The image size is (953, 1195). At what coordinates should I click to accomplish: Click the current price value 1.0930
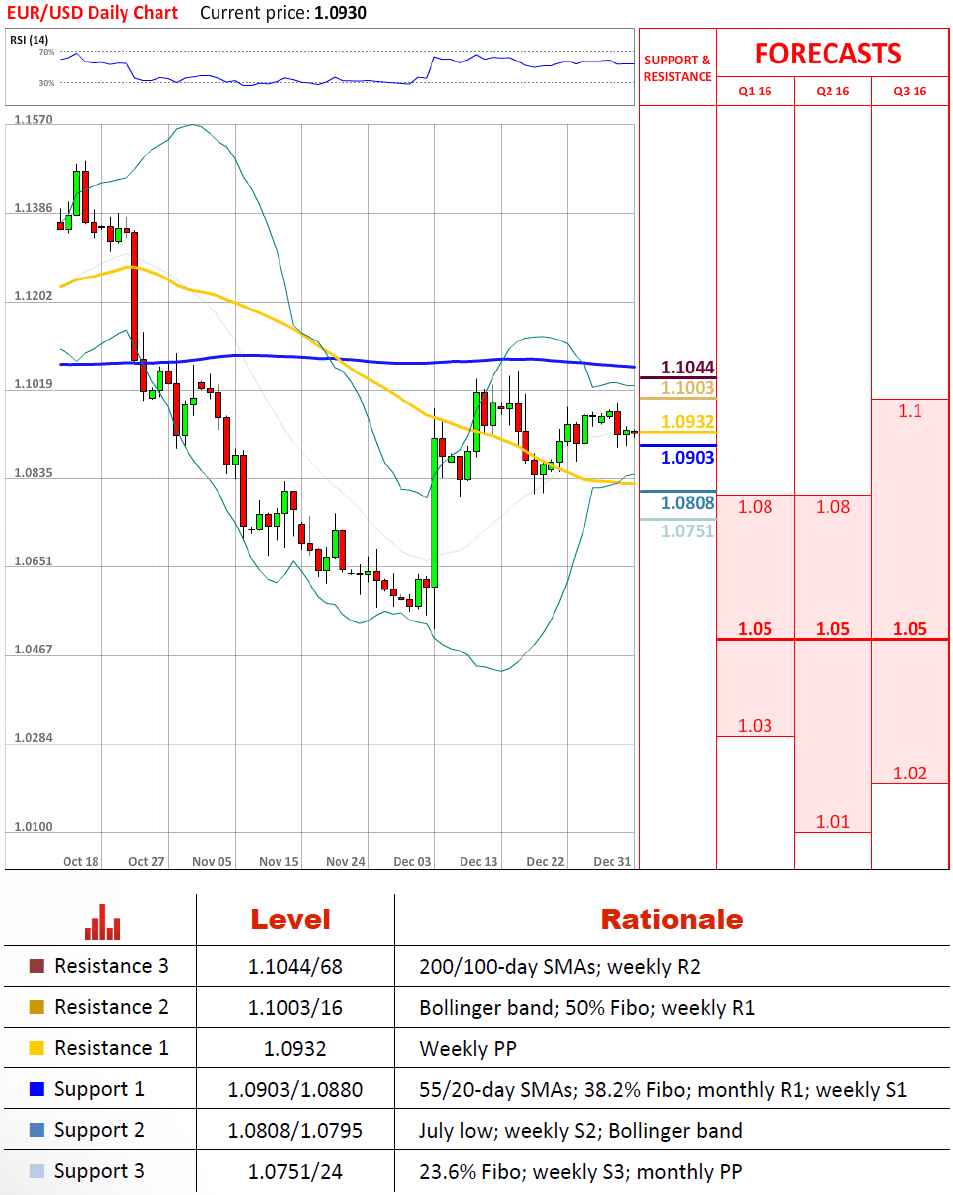[x=340, y=13]
